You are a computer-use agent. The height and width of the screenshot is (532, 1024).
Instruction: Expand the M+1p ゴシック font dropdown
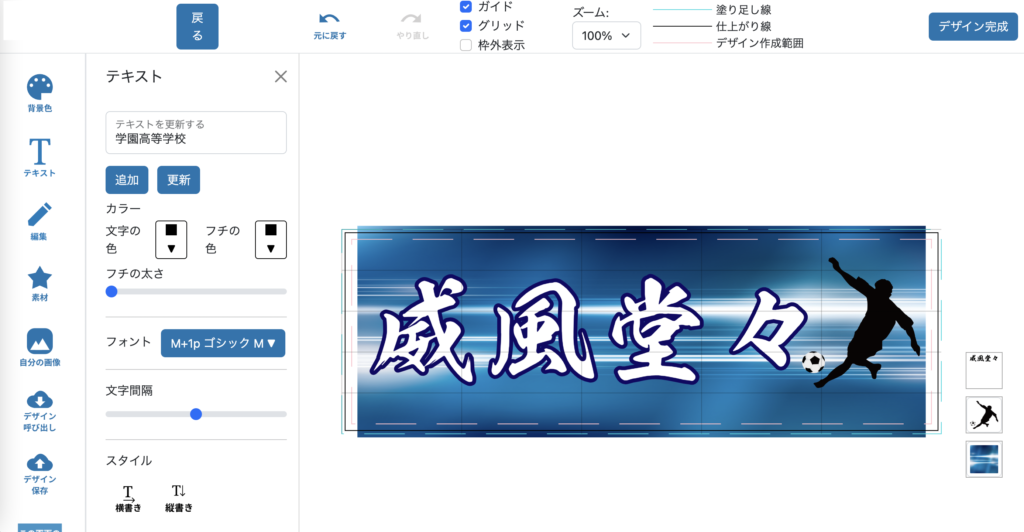223,344
